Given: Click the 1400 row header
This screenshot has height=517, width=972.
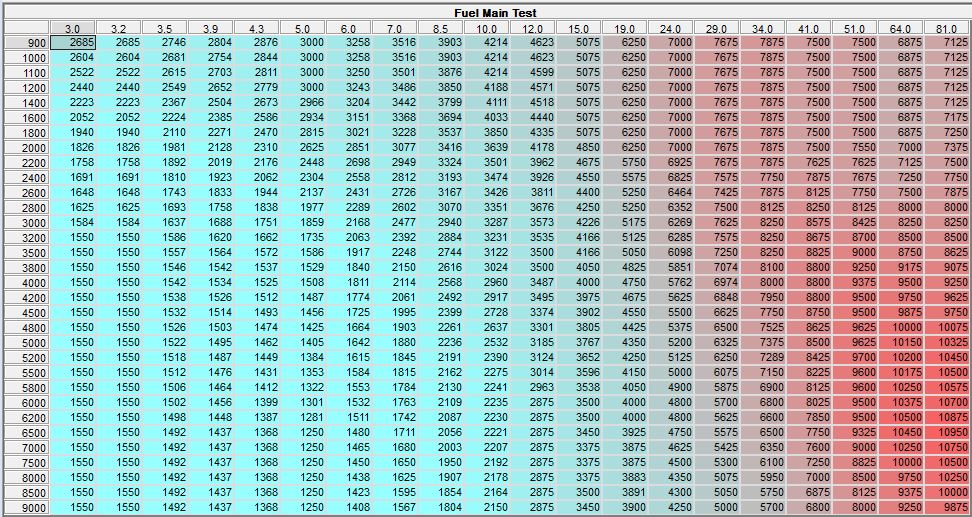Looking at the screenshot, I should (27, 102).
